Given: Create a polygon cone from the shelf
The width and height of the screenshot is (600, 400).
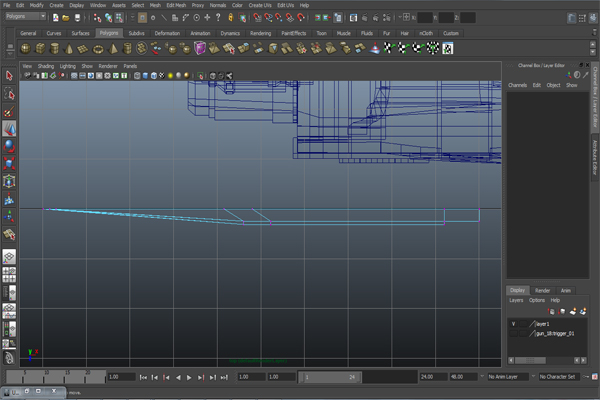Looking at the screenshot, I should tap(69, 49).
